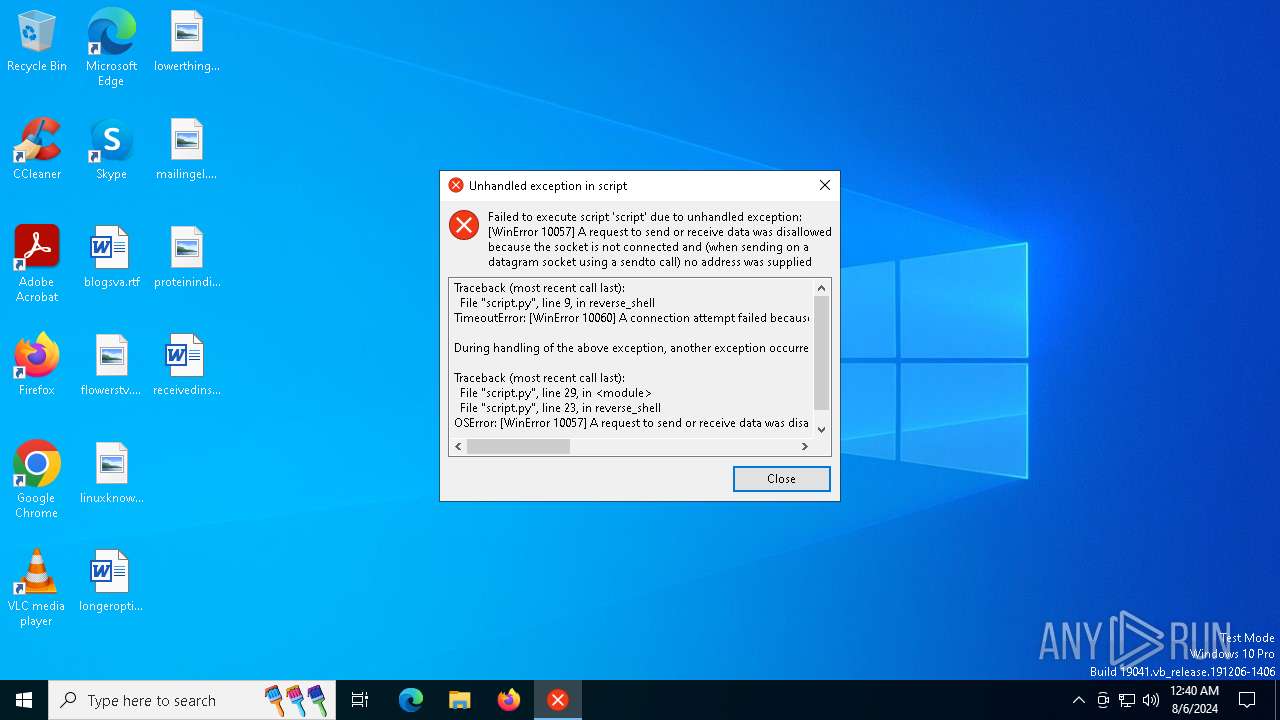Click the 'During handling of the above exception' line

(x=631, y=348)
